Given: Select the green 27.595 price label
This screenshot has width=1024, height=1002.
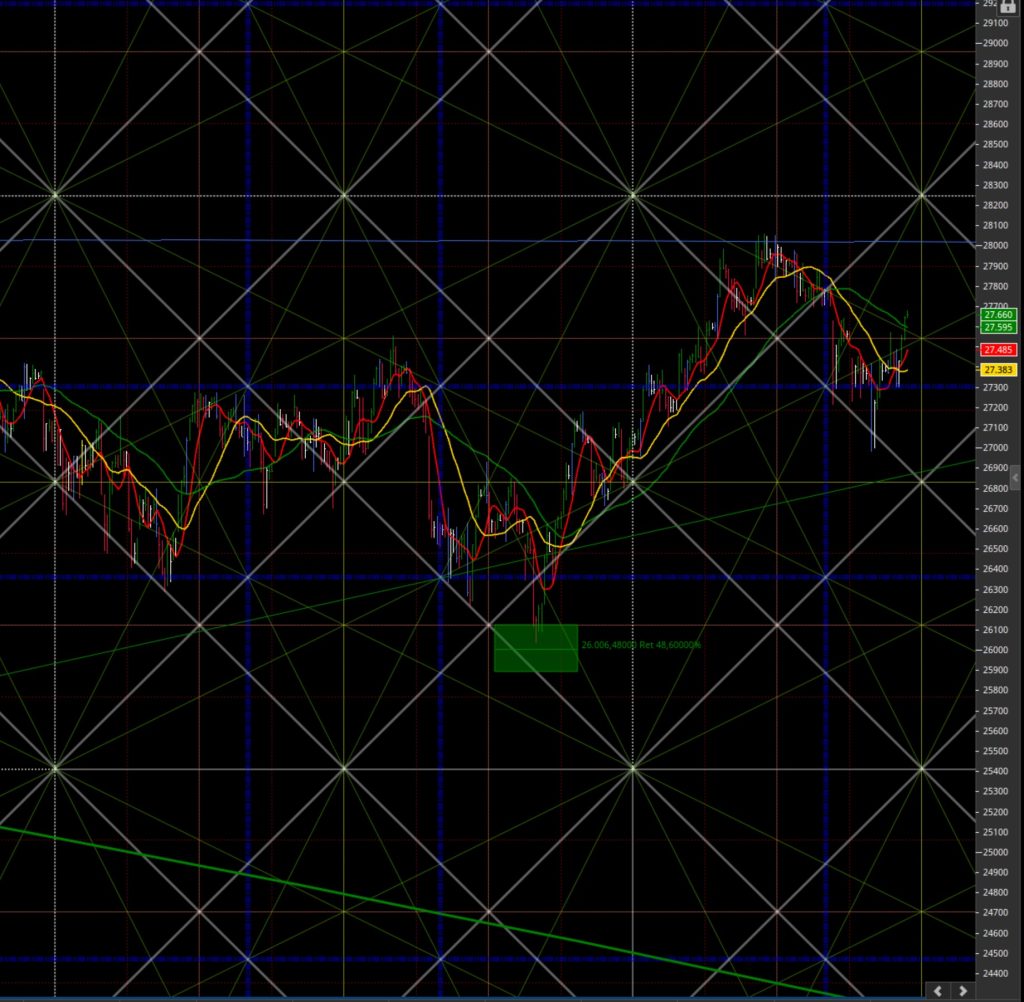Looking at the screenshot, I should point(999,327).
